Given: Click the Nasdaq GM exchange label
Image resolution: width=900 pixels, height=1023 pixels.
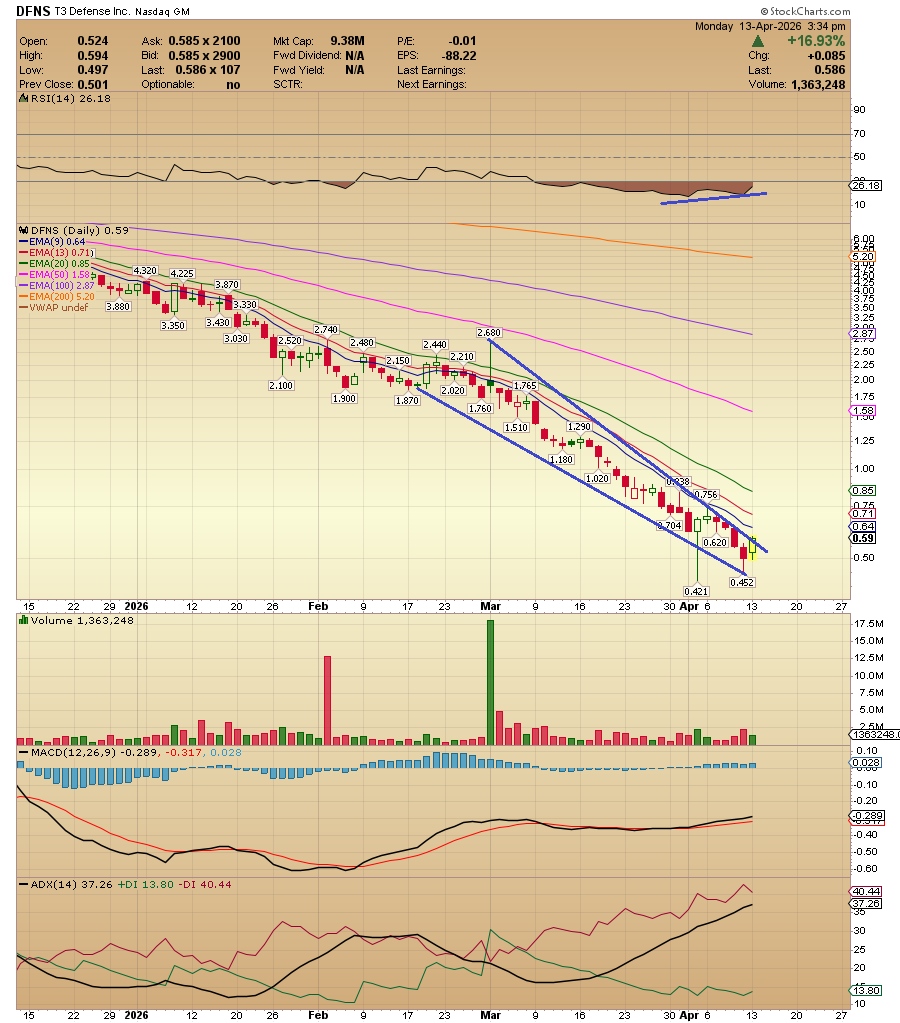Looking at the screenshot, I should [x=163, y=12].
